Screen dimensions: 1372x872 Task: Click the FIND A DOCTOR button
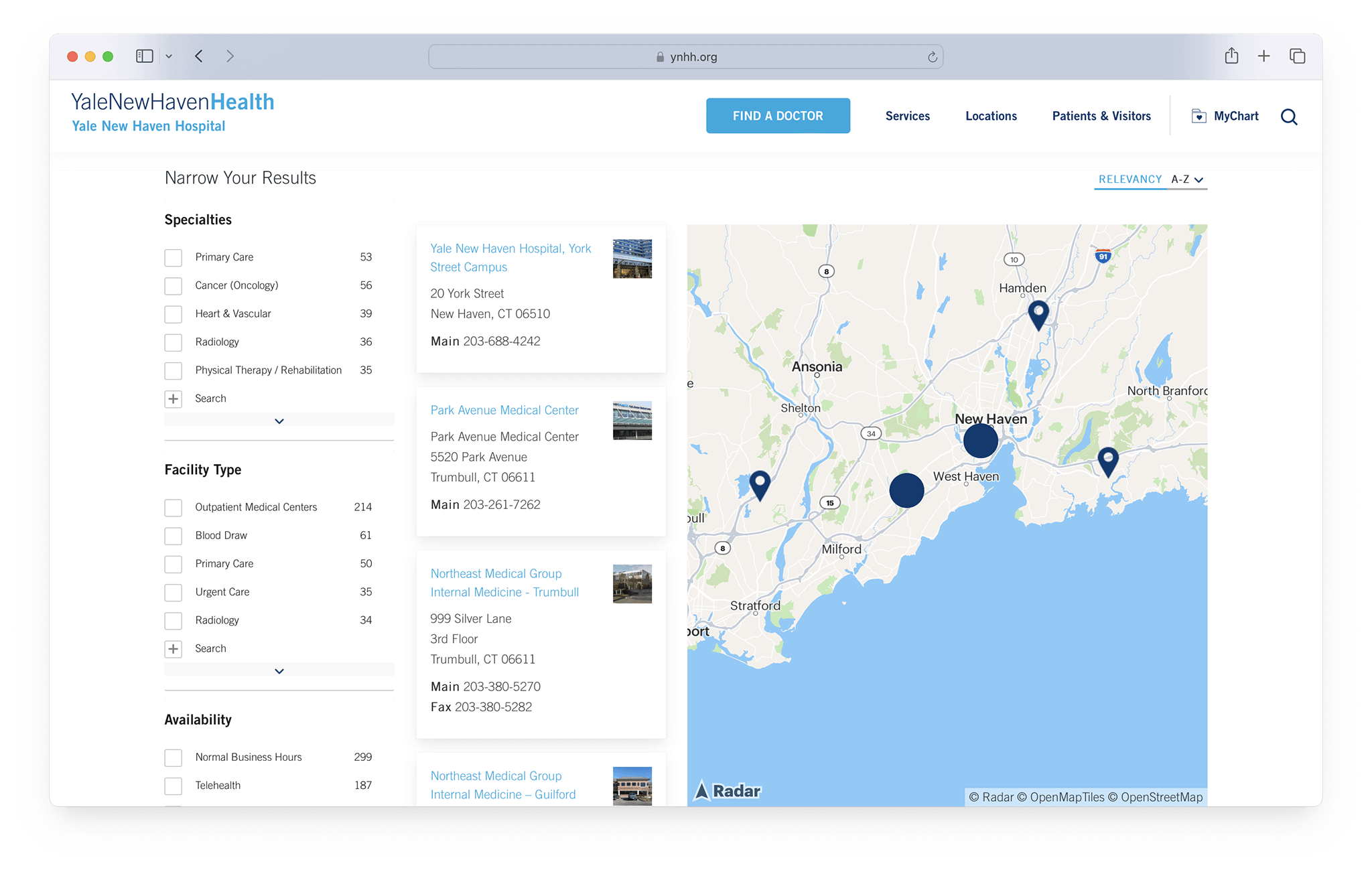point(778,116)
